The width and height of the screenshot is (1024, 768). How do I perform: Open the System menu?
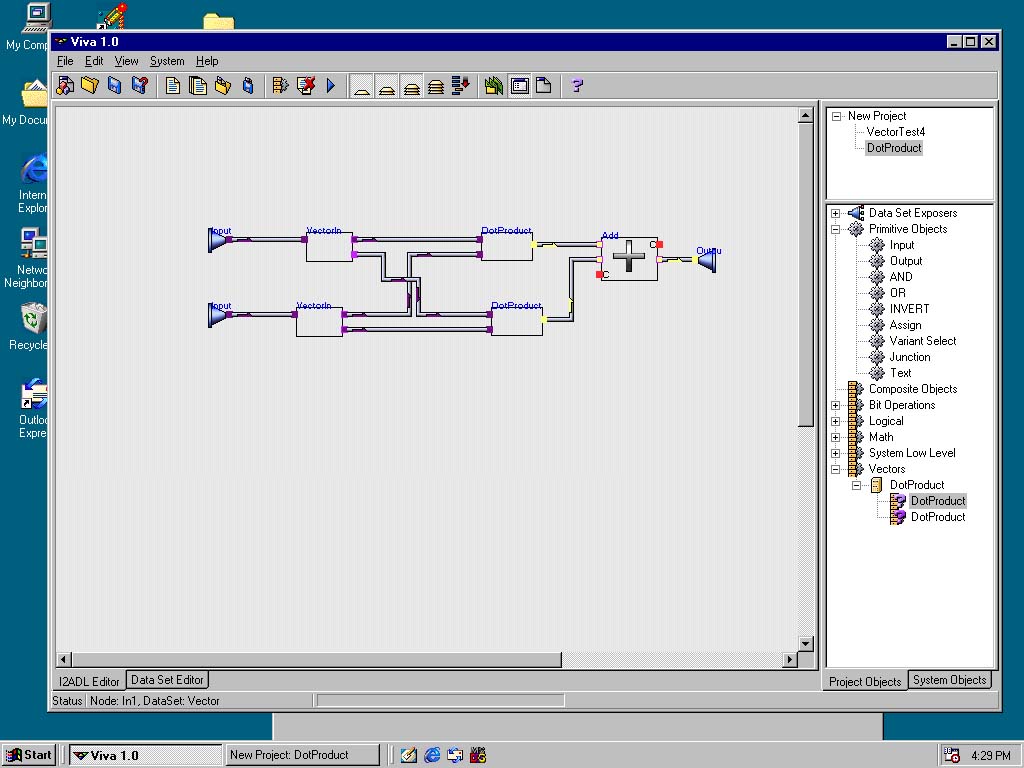(167, 61)
